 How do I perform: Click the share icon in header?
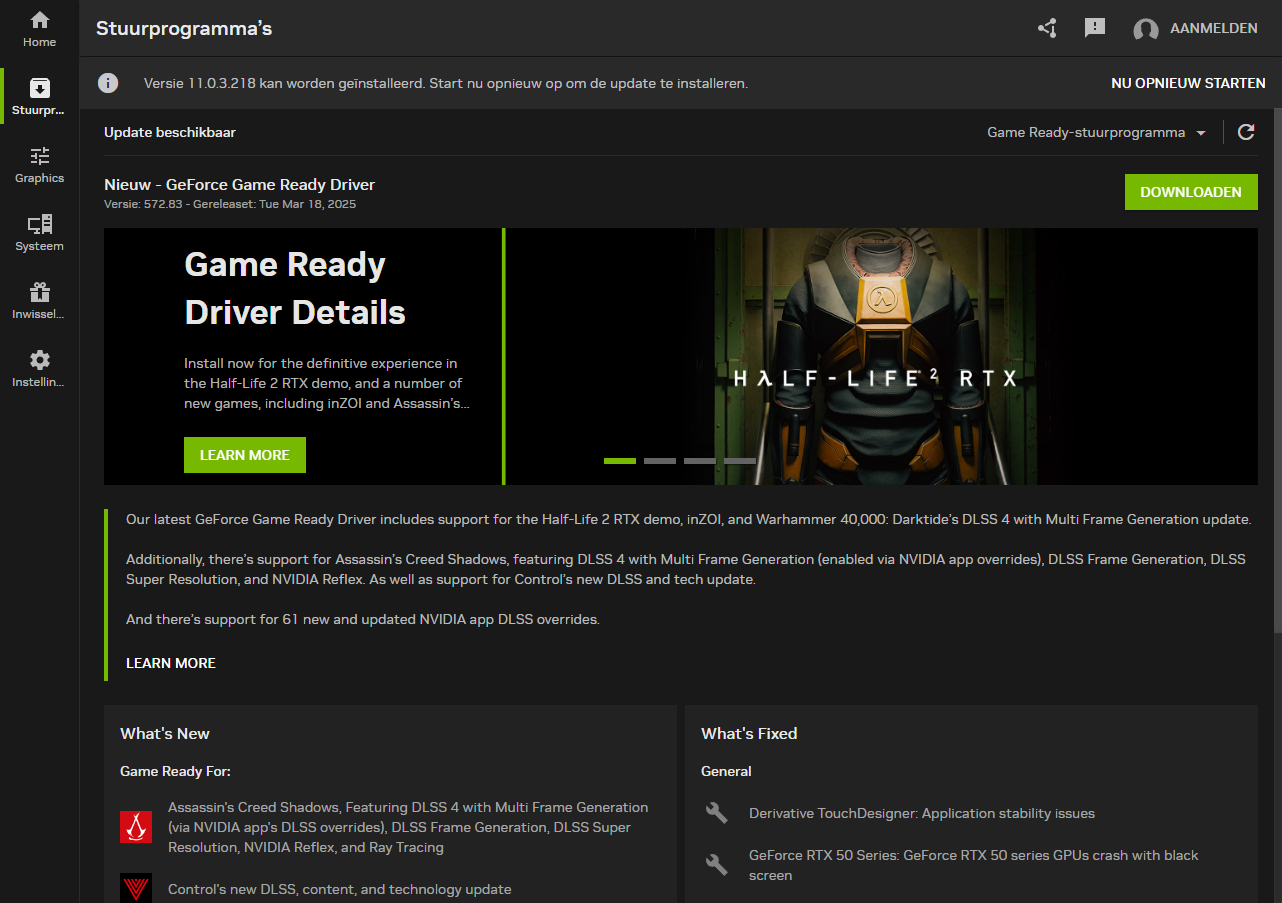pos(1047,28)
